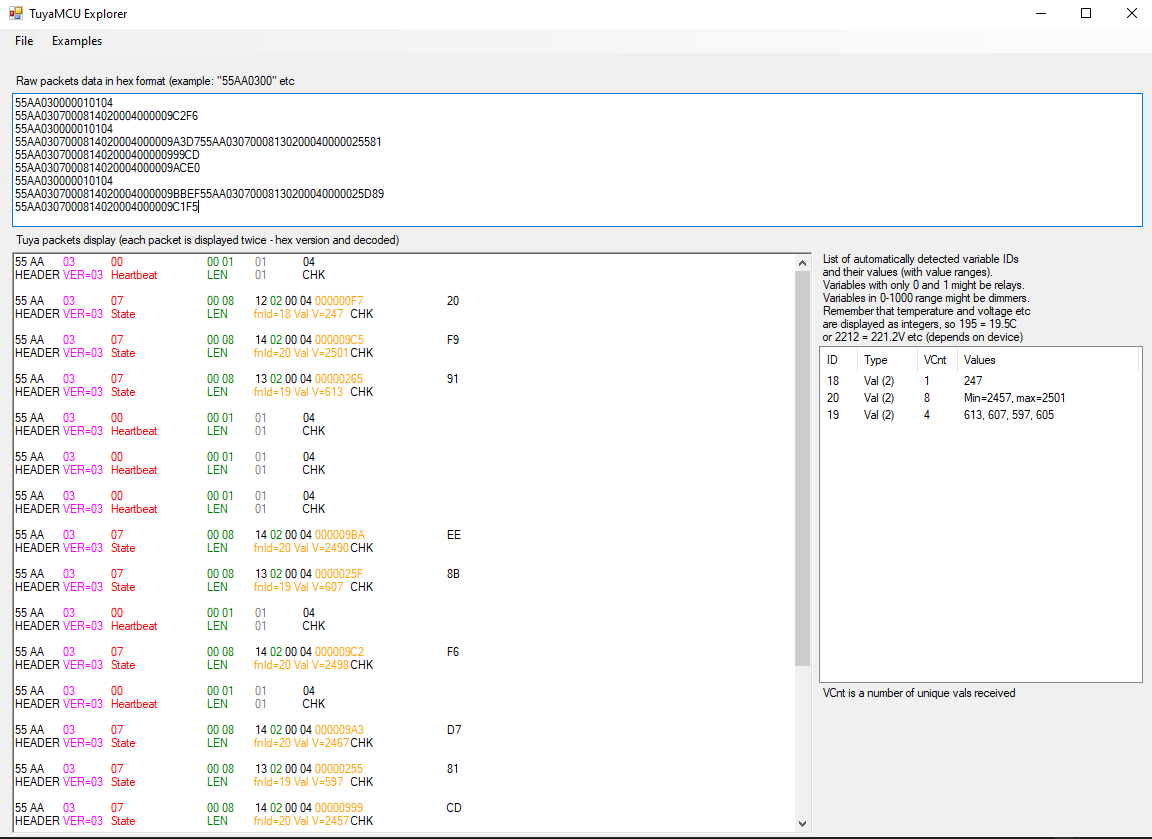1152x839 pixels.
Task: Click the hex payload 000009C5
Action: tap(339, 339)
